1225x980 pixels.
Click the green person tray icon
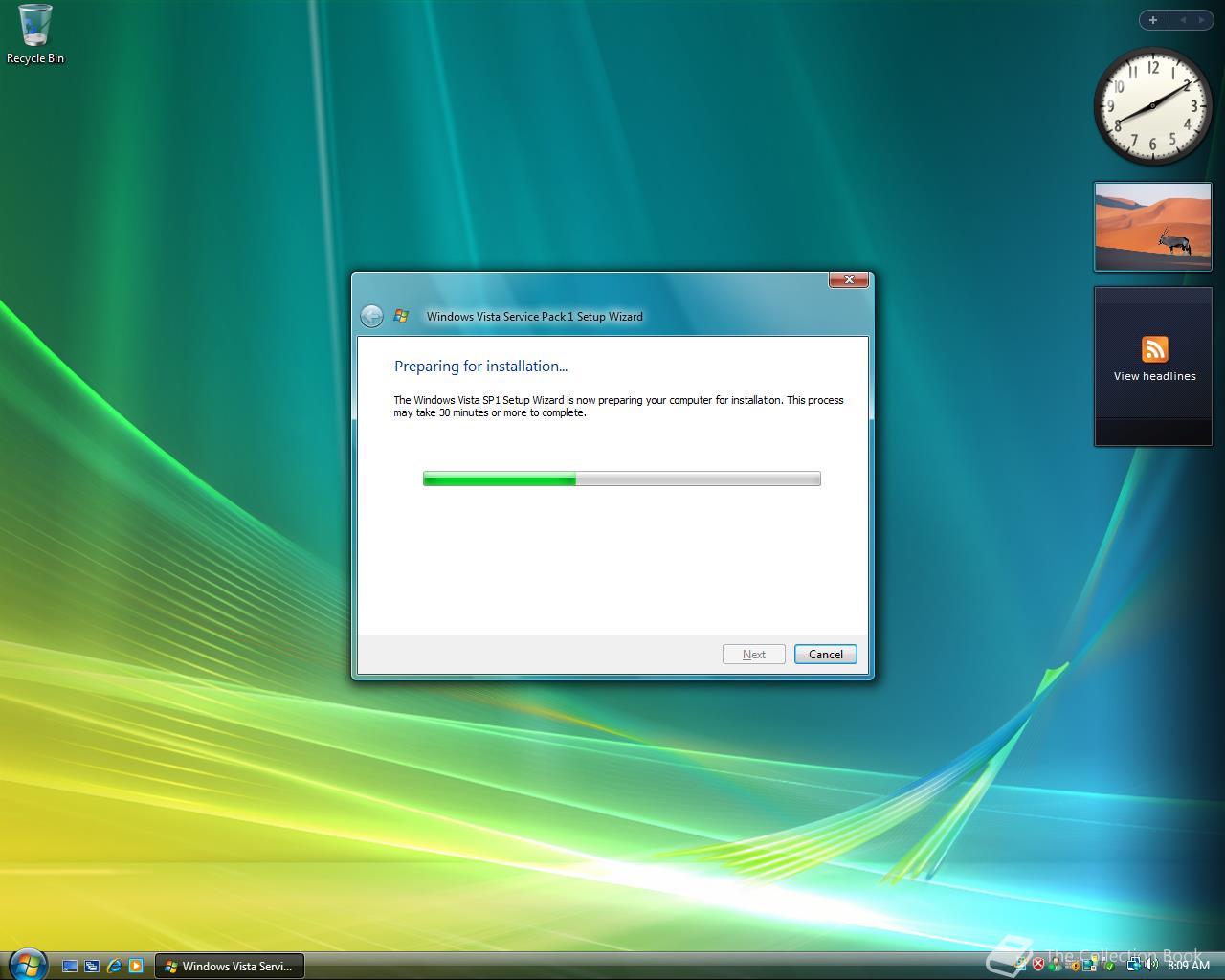pos(1056,965)
